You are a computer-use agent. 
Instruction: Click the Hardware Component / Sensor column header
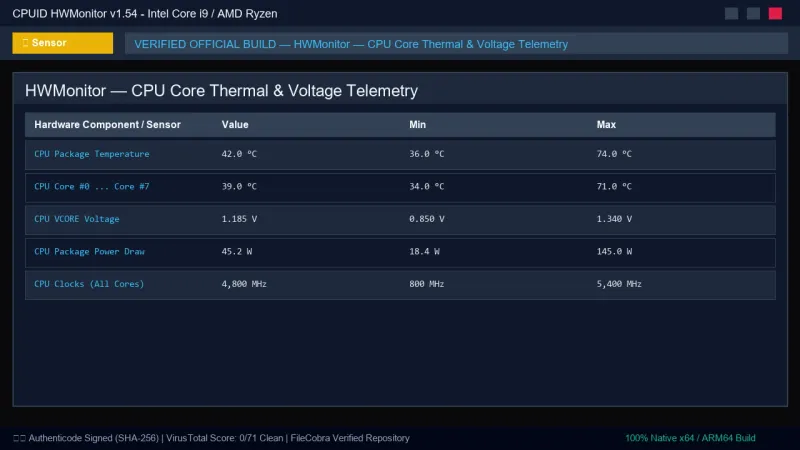coord(107,124)
